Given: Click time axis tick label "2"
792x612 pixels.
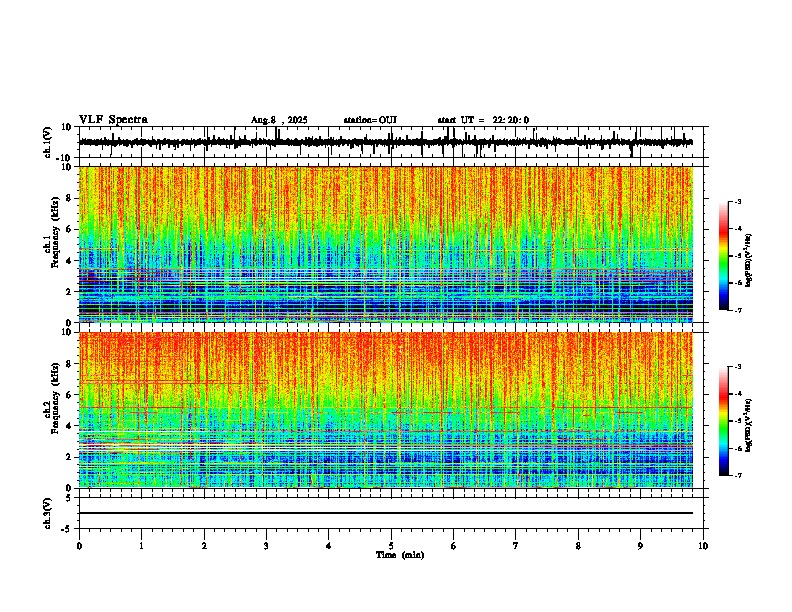Looking at the screenshot, I should pyautogui.click(x=204, y=546).
